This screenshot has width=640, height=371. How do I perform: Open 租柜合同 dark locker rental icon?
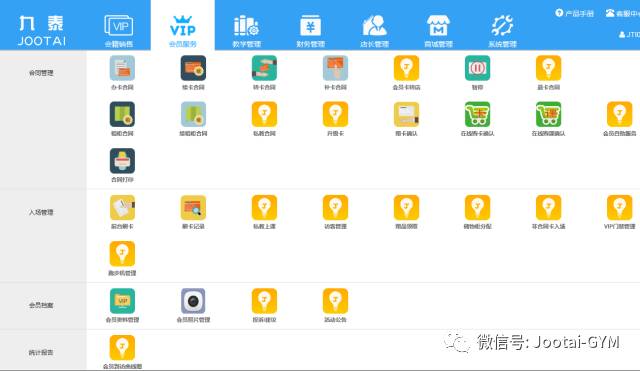pos(122,114)
